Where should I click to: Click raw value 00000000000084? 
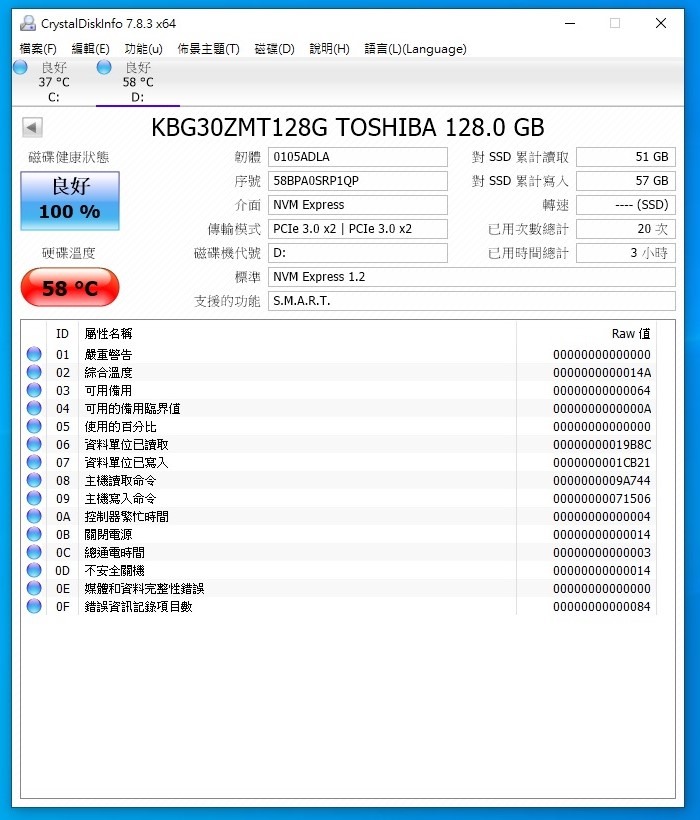click(x=602, y=607)
